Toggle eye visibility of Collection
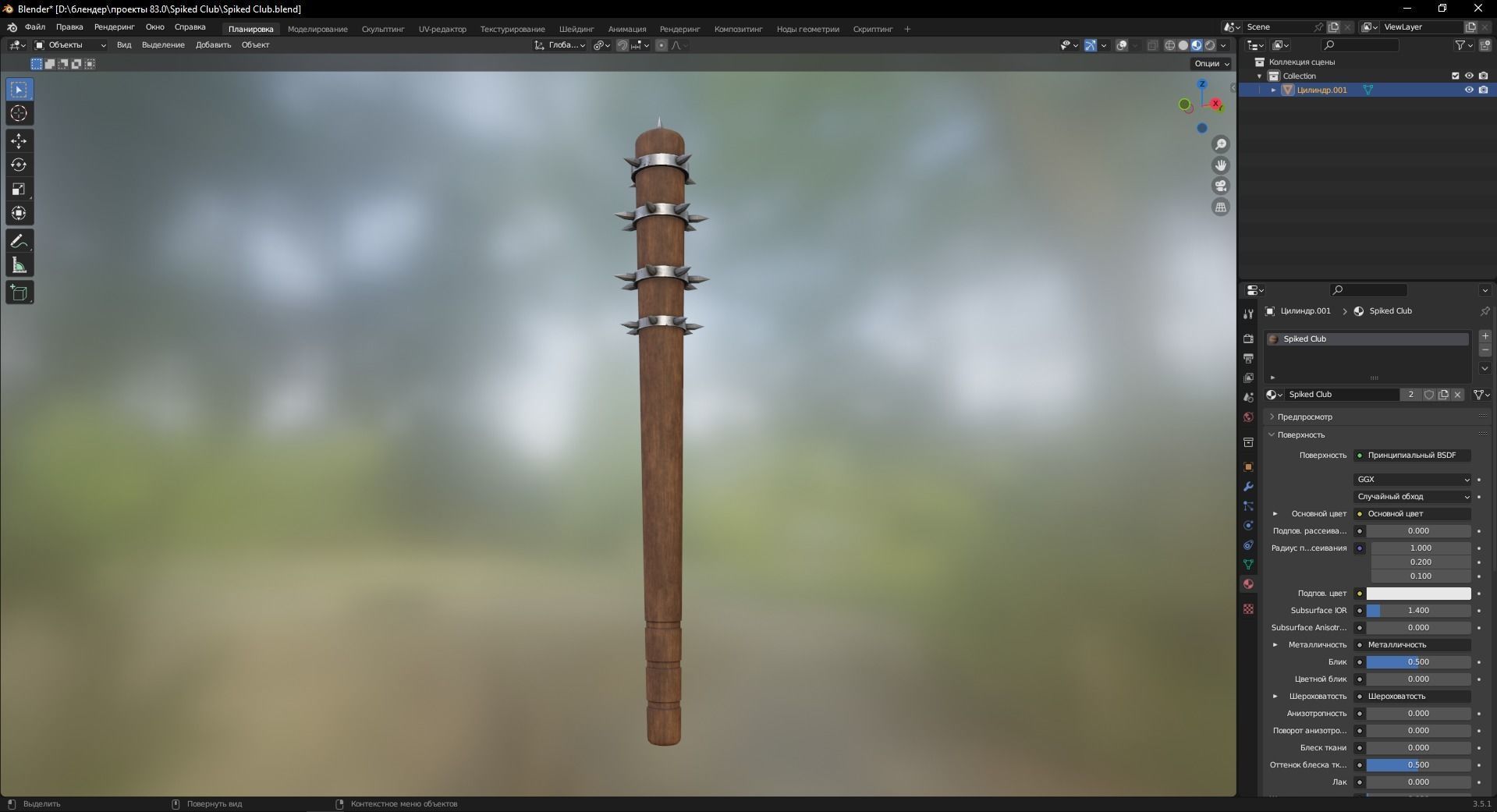The height and width of the screenshot is (812, 1497). 1469,76
